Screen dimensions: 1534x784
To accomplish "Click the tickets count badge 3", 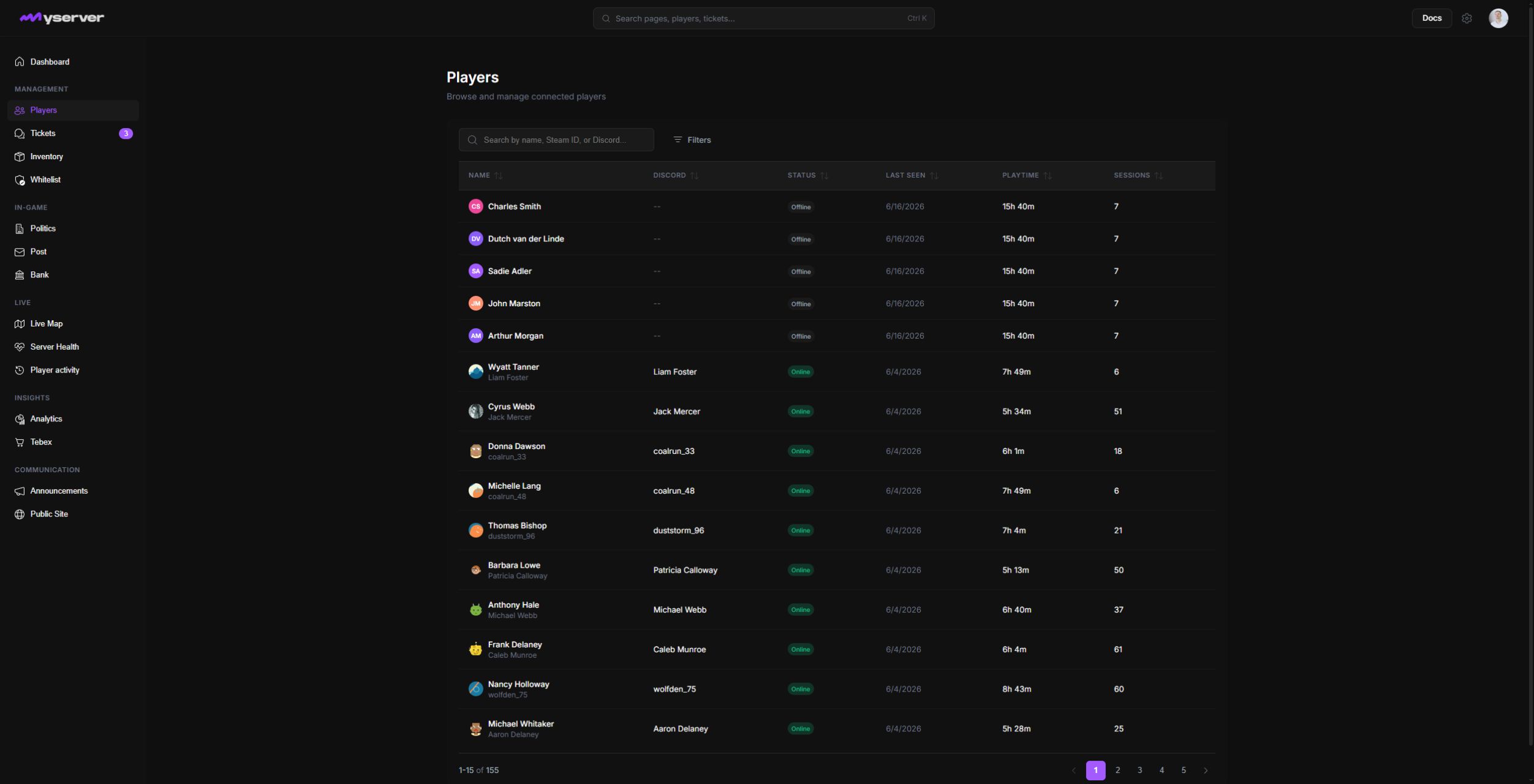I will click(x=126, y=134).
